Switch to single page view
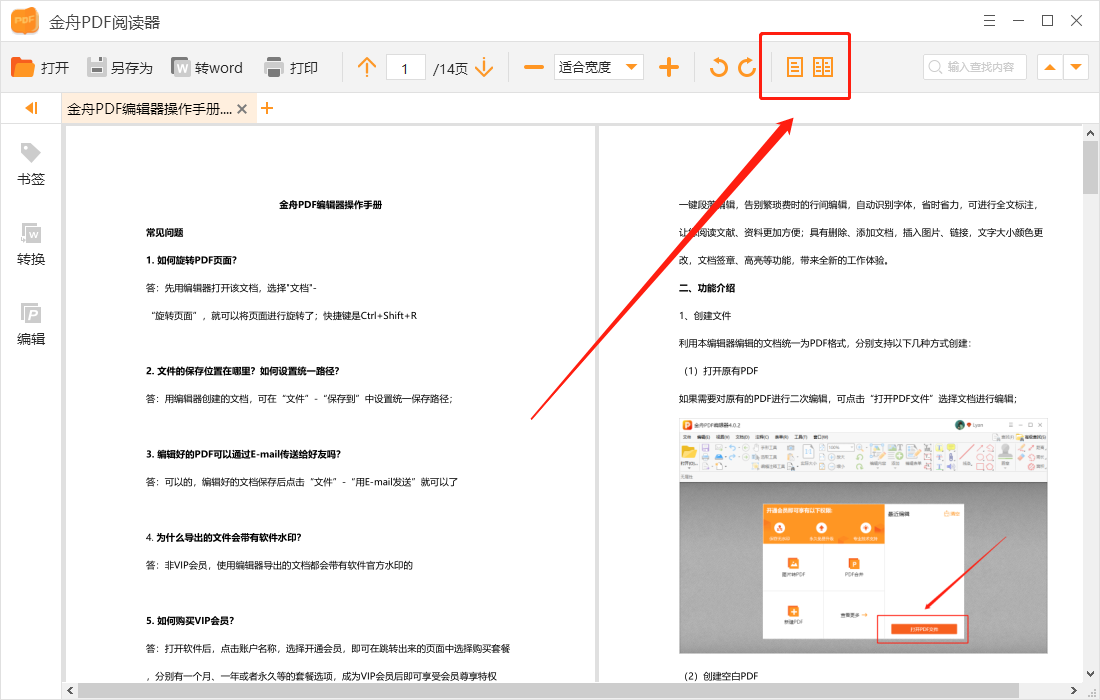Viewport: 1100px width, 700px height. click(794, 67)
